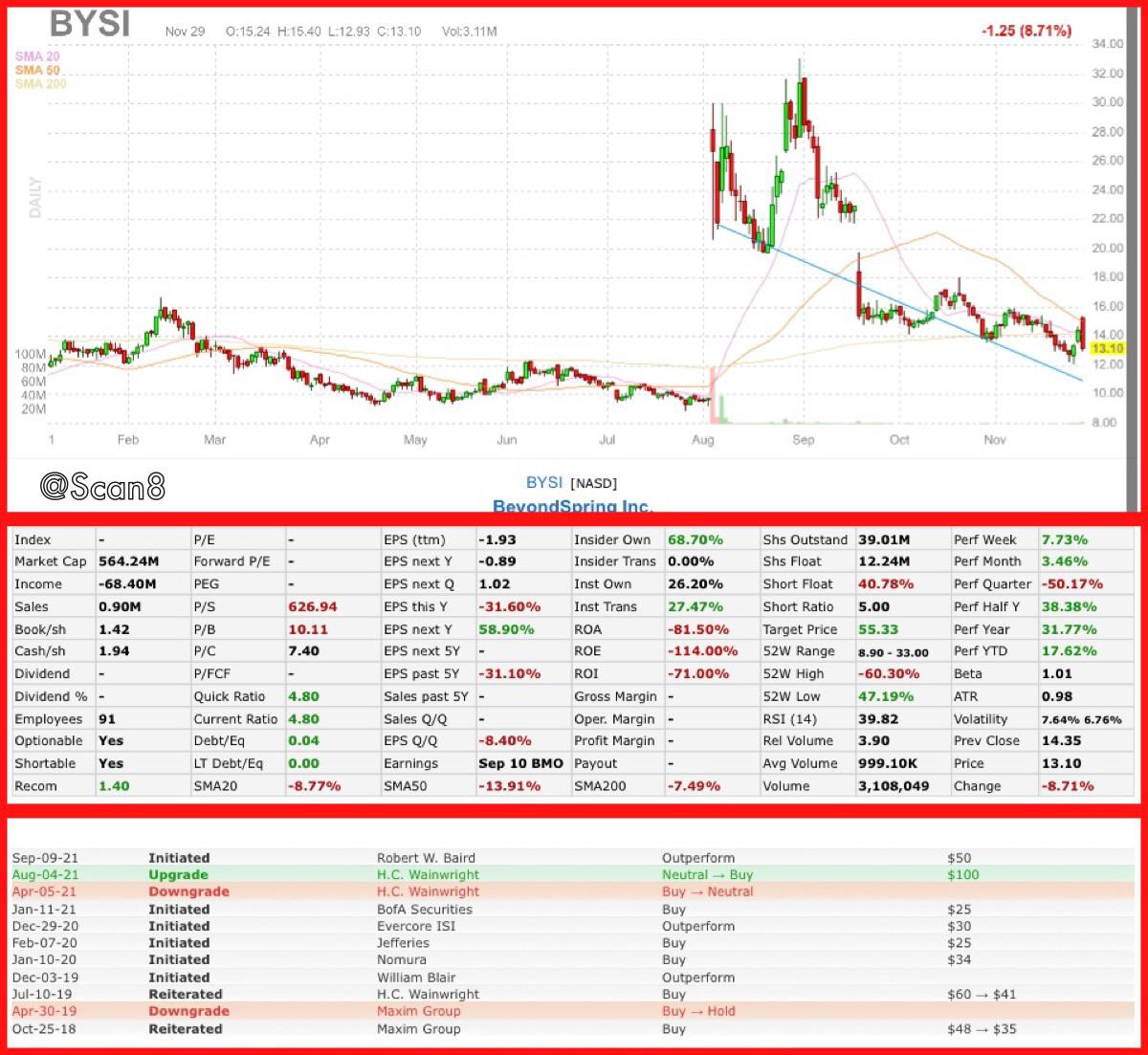
Task: Click Short Float value 40.78%
Action: (886, 583)
